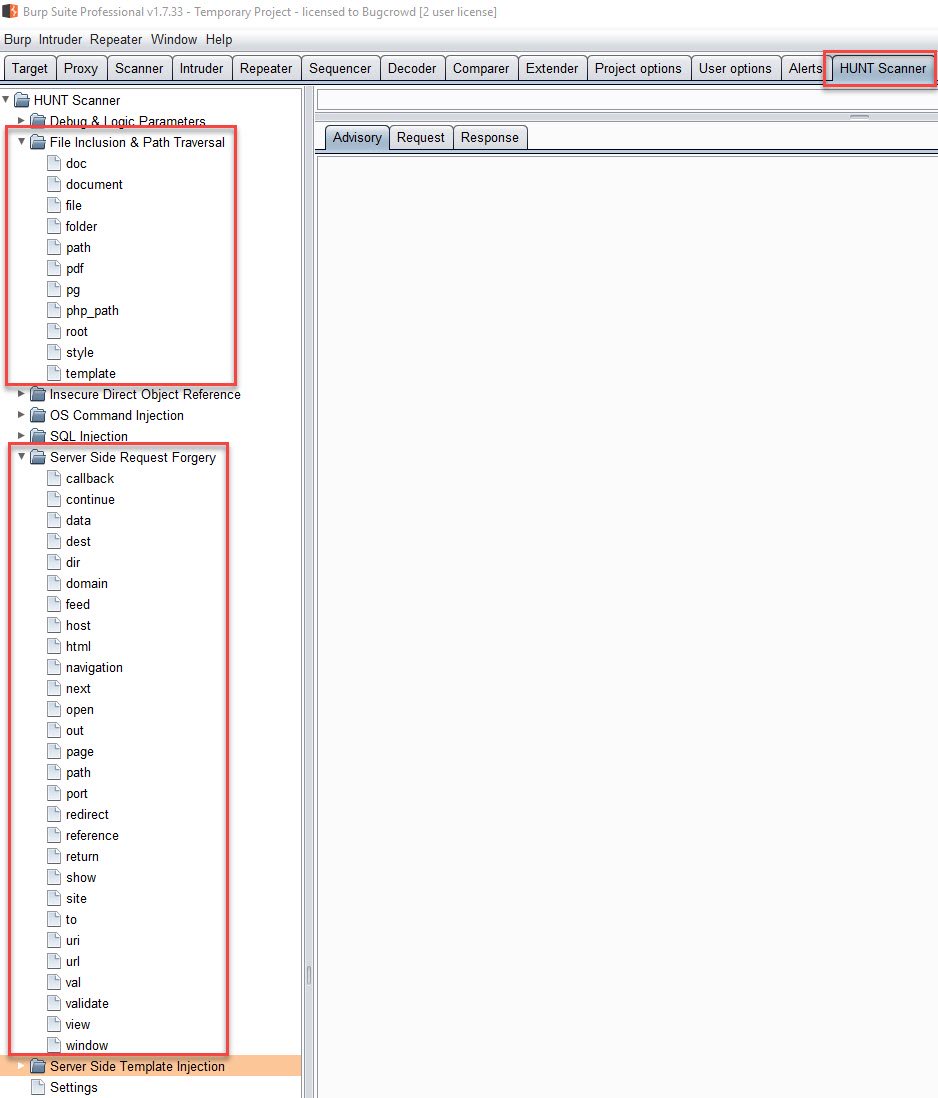Click the Settings page icon in tree
938x1098 pixels.
pos(38,1087)
